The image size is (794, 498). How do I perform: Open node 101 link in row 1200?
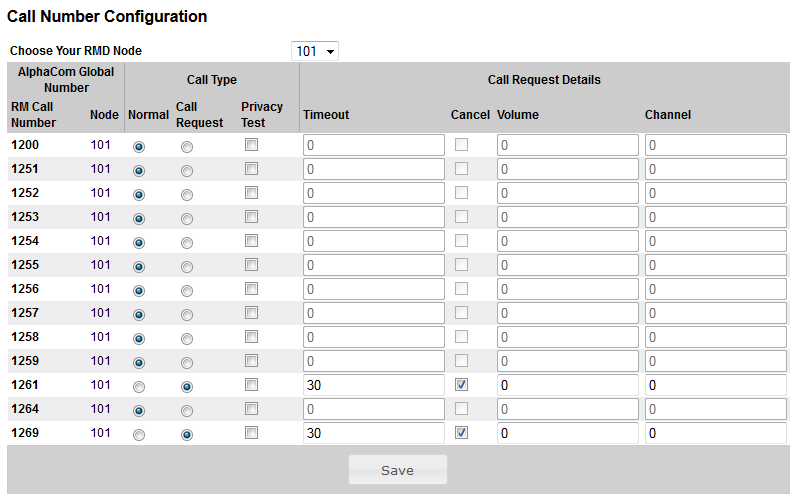tap(101, 145)
